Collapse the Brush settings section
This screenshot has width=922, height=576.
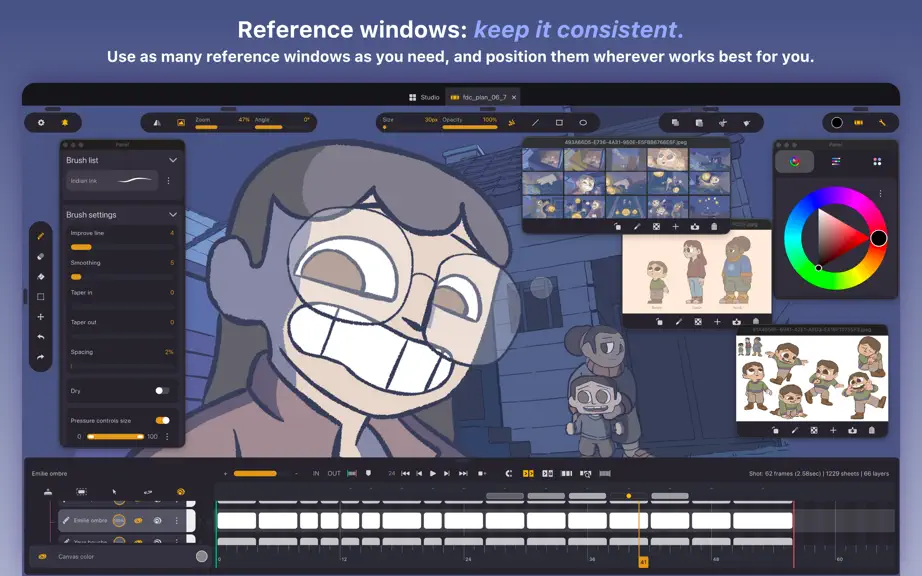(x=173, y=215)
